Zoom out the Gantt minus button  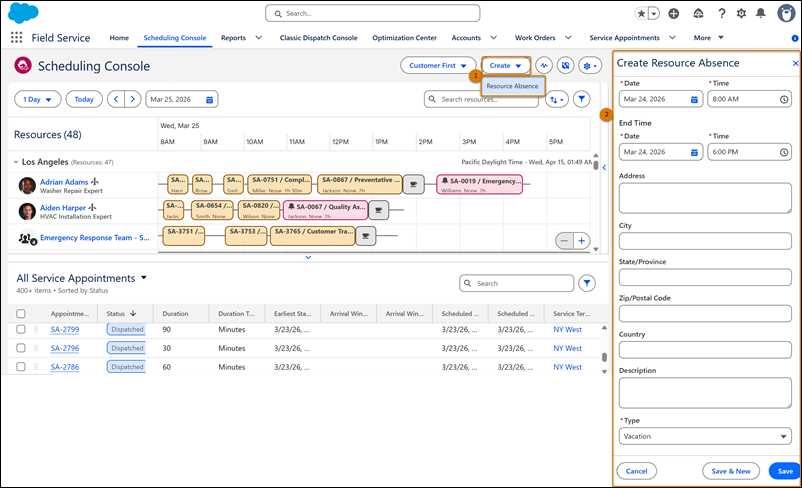(x=564, y=240)
